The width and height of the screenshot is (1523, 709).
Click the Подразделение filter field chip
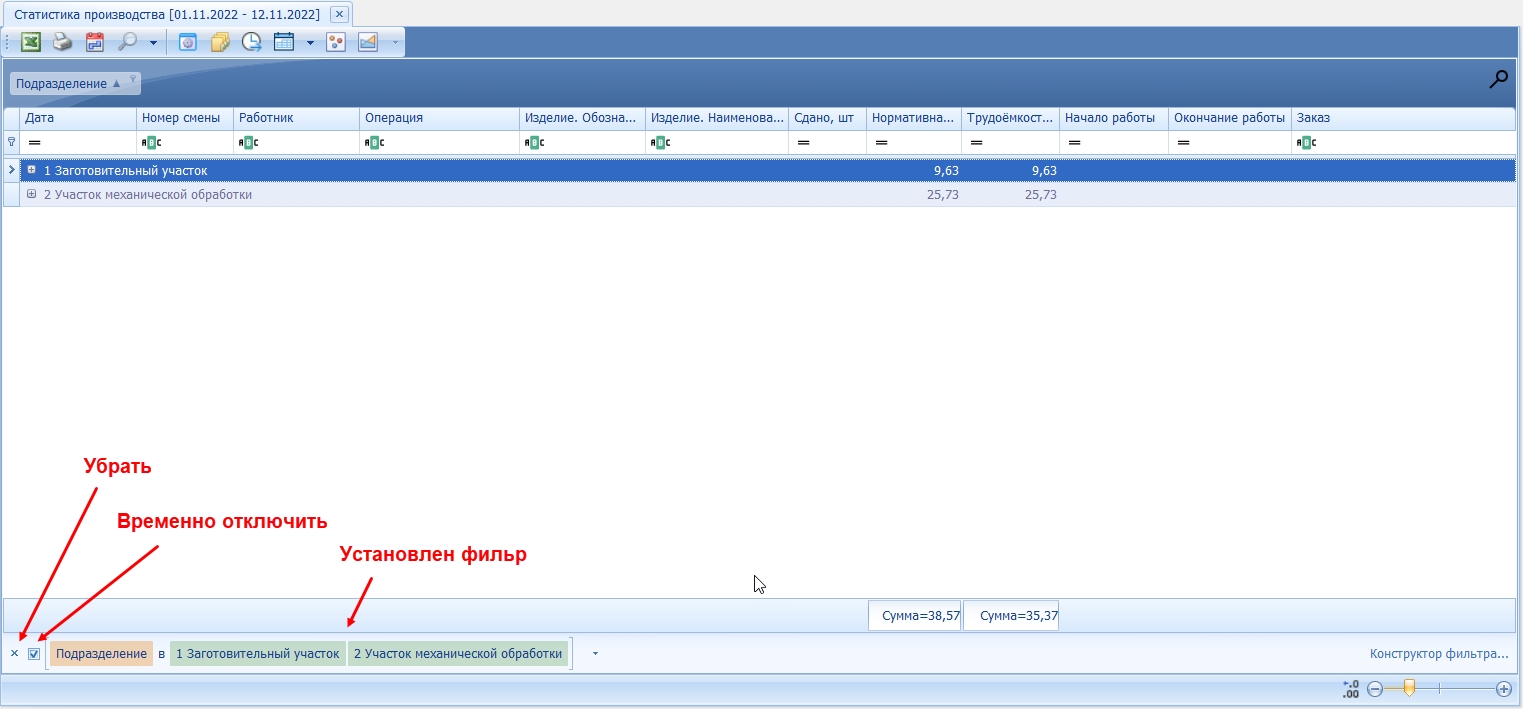pyautogui.click(x=101, y=654)
